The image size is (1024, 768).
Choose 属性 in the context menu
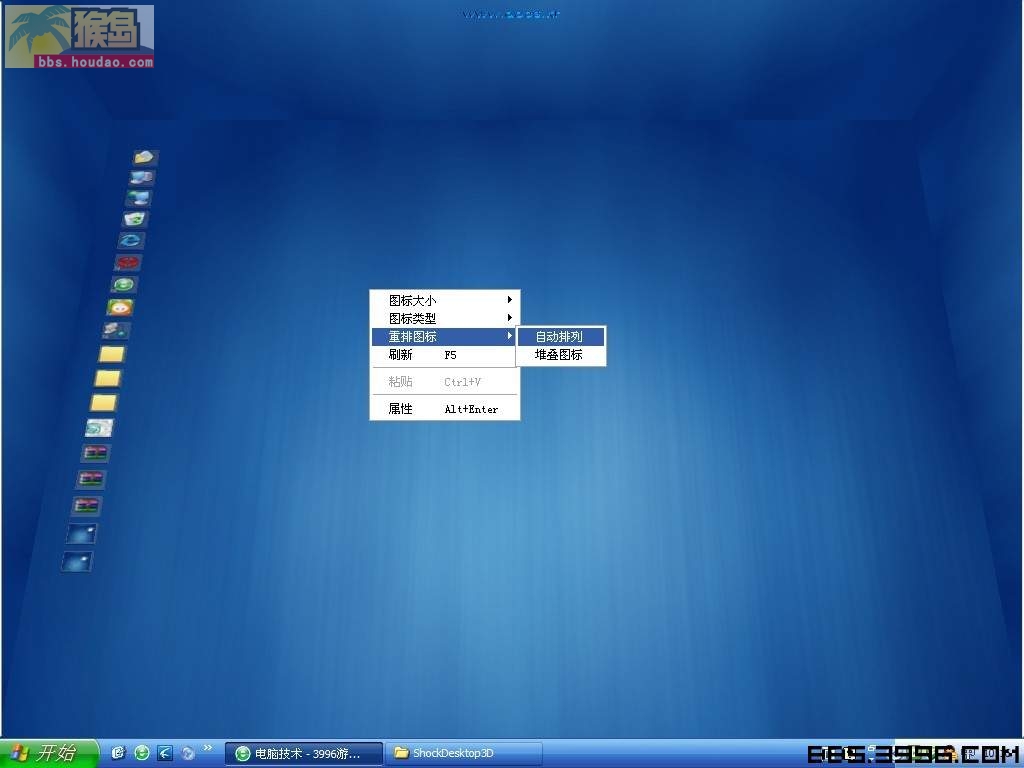point(445,409)
